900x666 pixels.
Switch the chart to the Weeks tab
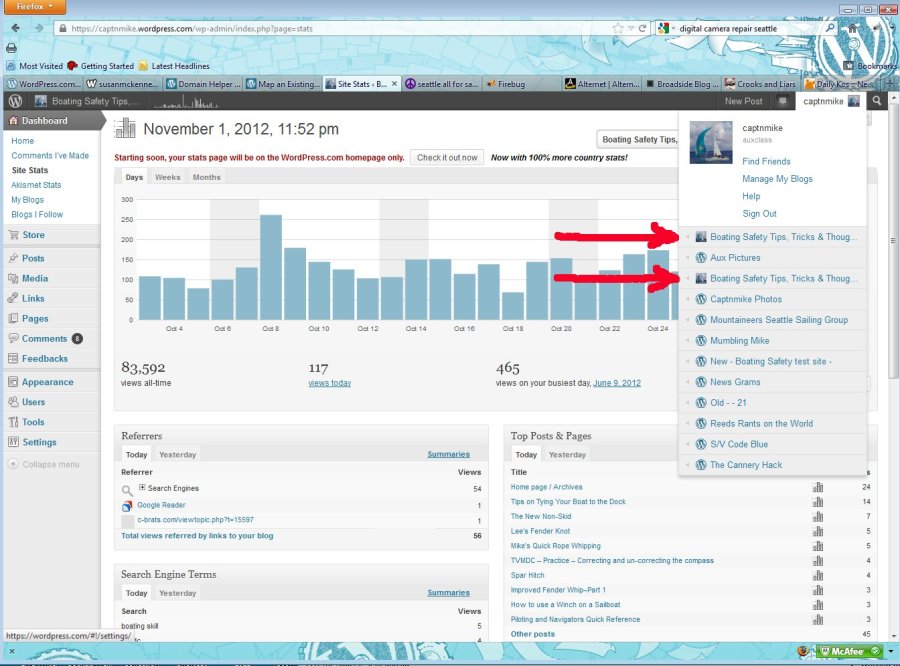tap(167, 177)
